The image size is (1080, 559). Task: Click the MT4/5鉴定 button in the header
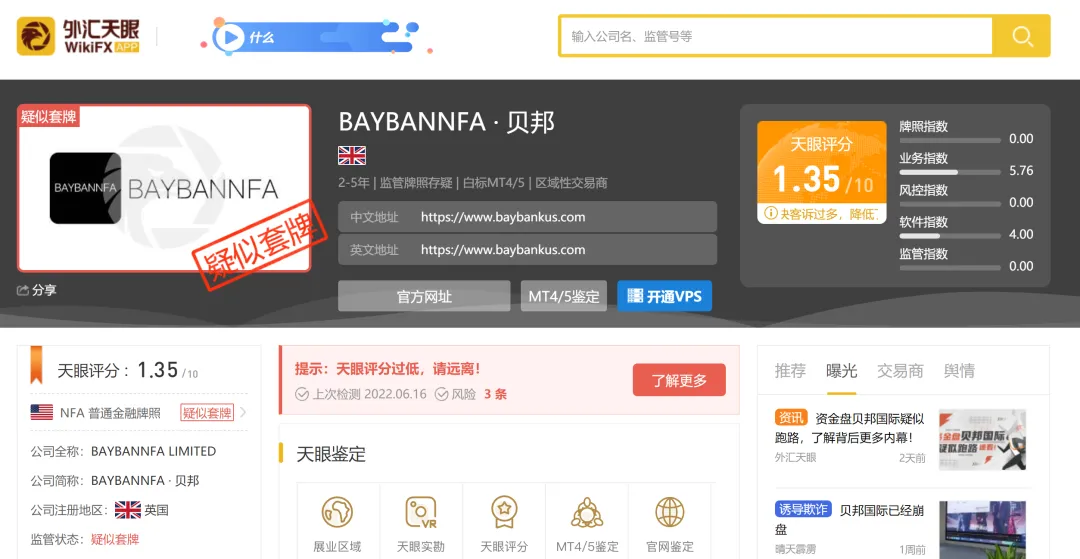(563, 296)
